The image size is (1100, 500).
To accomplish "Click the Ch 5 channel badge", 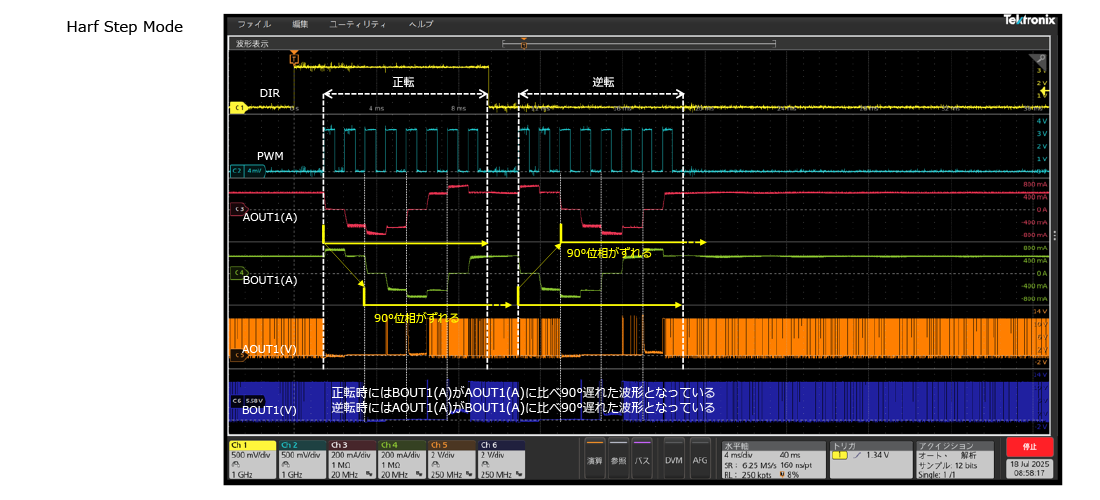I will tap(452, 460).
